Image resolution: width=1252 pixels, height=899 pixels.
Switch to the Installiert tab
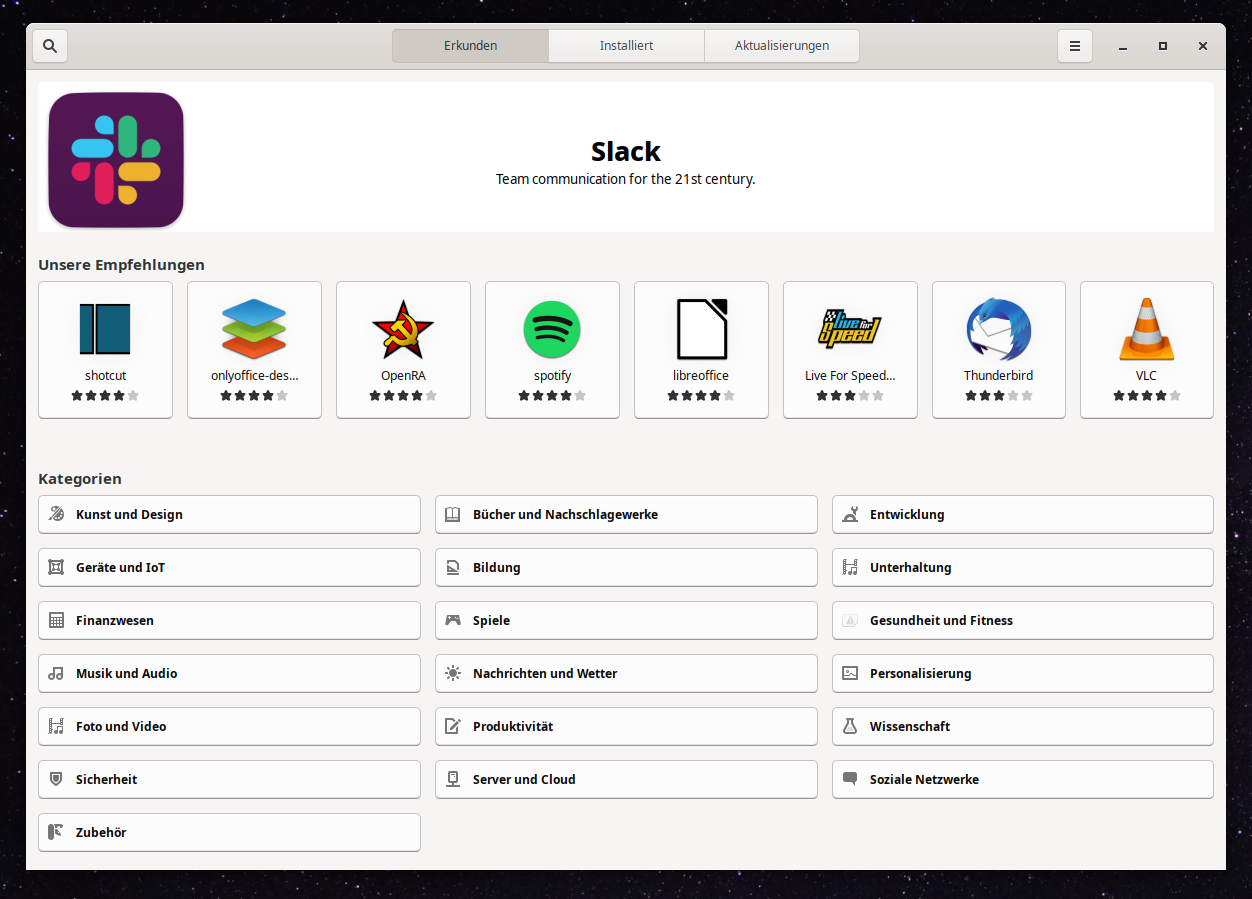[x=627, y=46]
